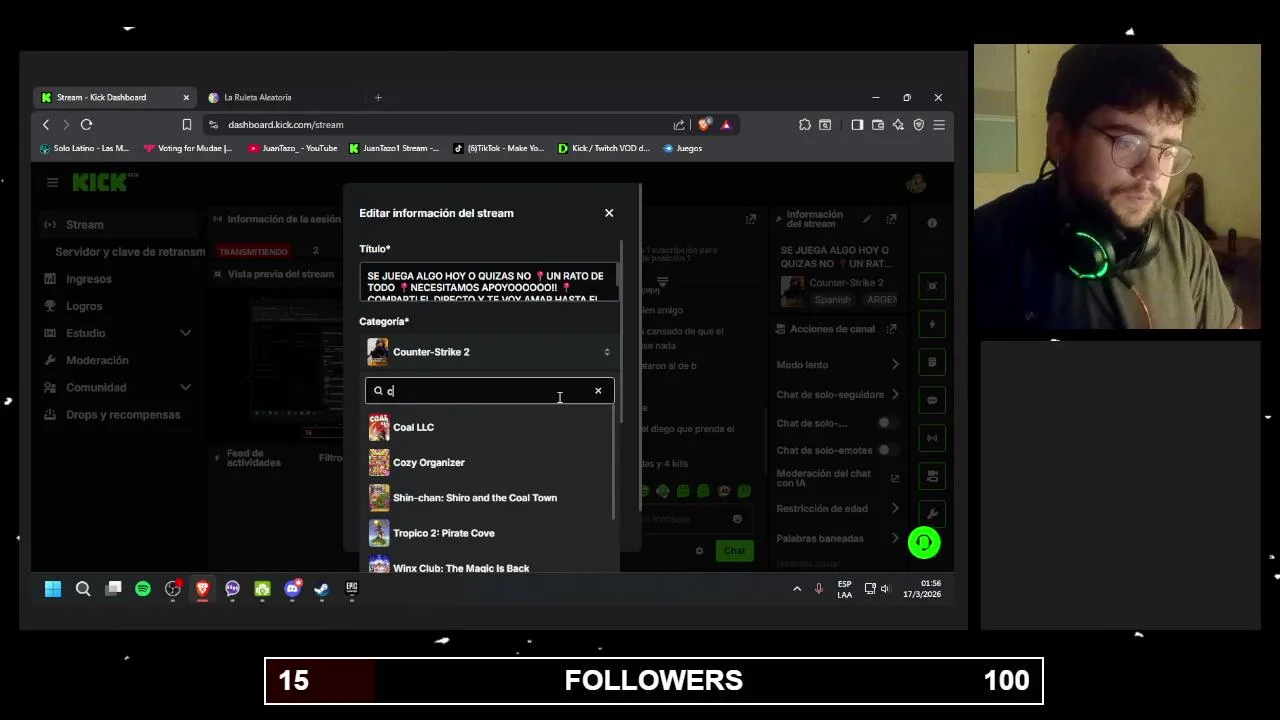
Task: Expand Palabras baneadas option
Action: 895,538
